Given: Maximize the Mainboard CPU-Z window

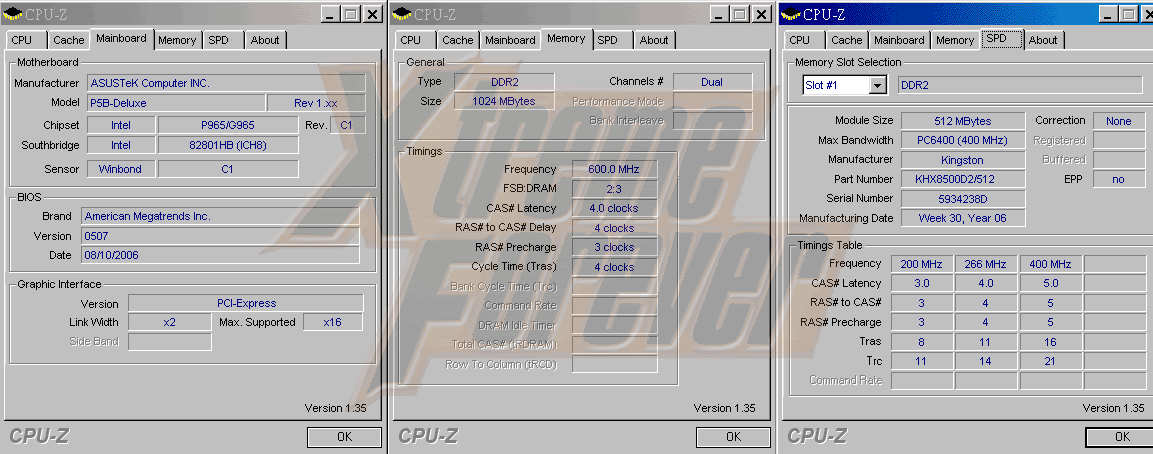Looking at the screenshot, I should pos(350,14).
